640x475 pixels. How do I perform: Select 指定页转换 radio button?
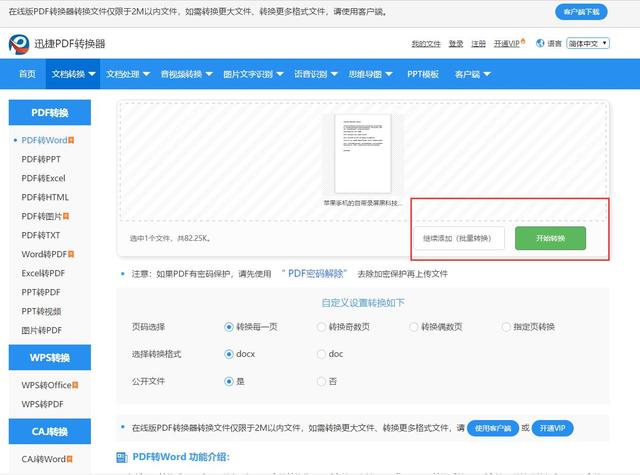click(506, 327)
